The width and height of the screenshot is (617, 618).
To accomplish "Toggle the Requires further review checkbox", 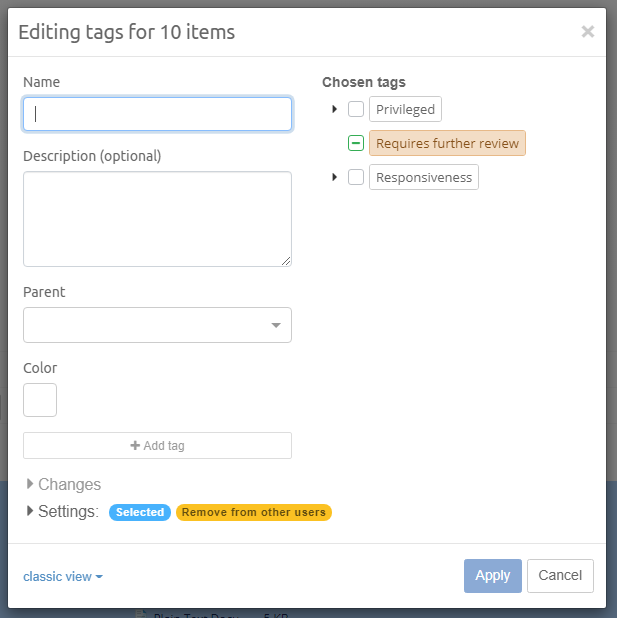I will [x=356, y=143].
